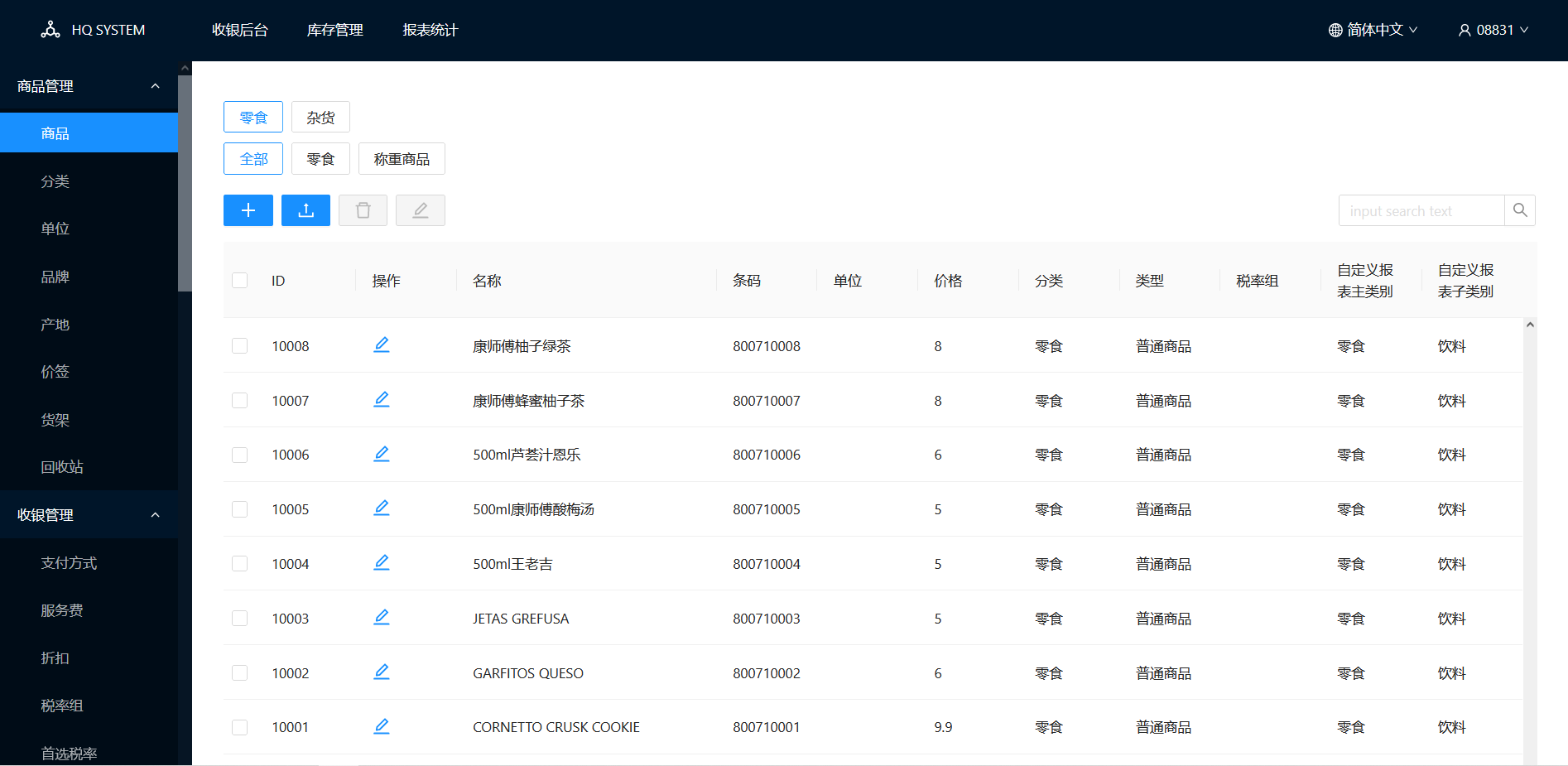
Task: Open the 库存管理 top menu
Action: click(x=335, y=30)
